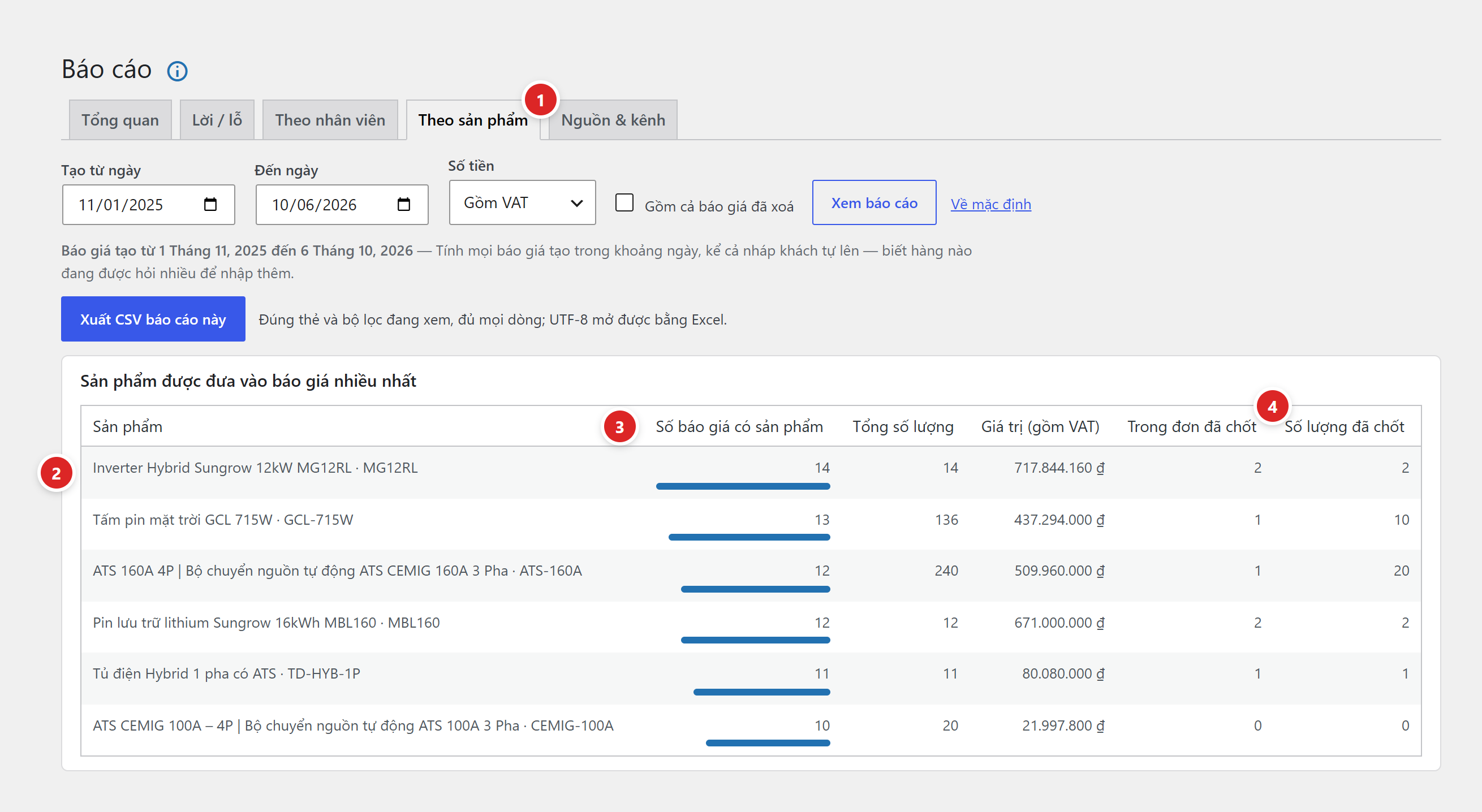Open calendar picker in Tạo từ ngày field
The width and height of the screenshot is (1482, 812).
tap(210, 205)
